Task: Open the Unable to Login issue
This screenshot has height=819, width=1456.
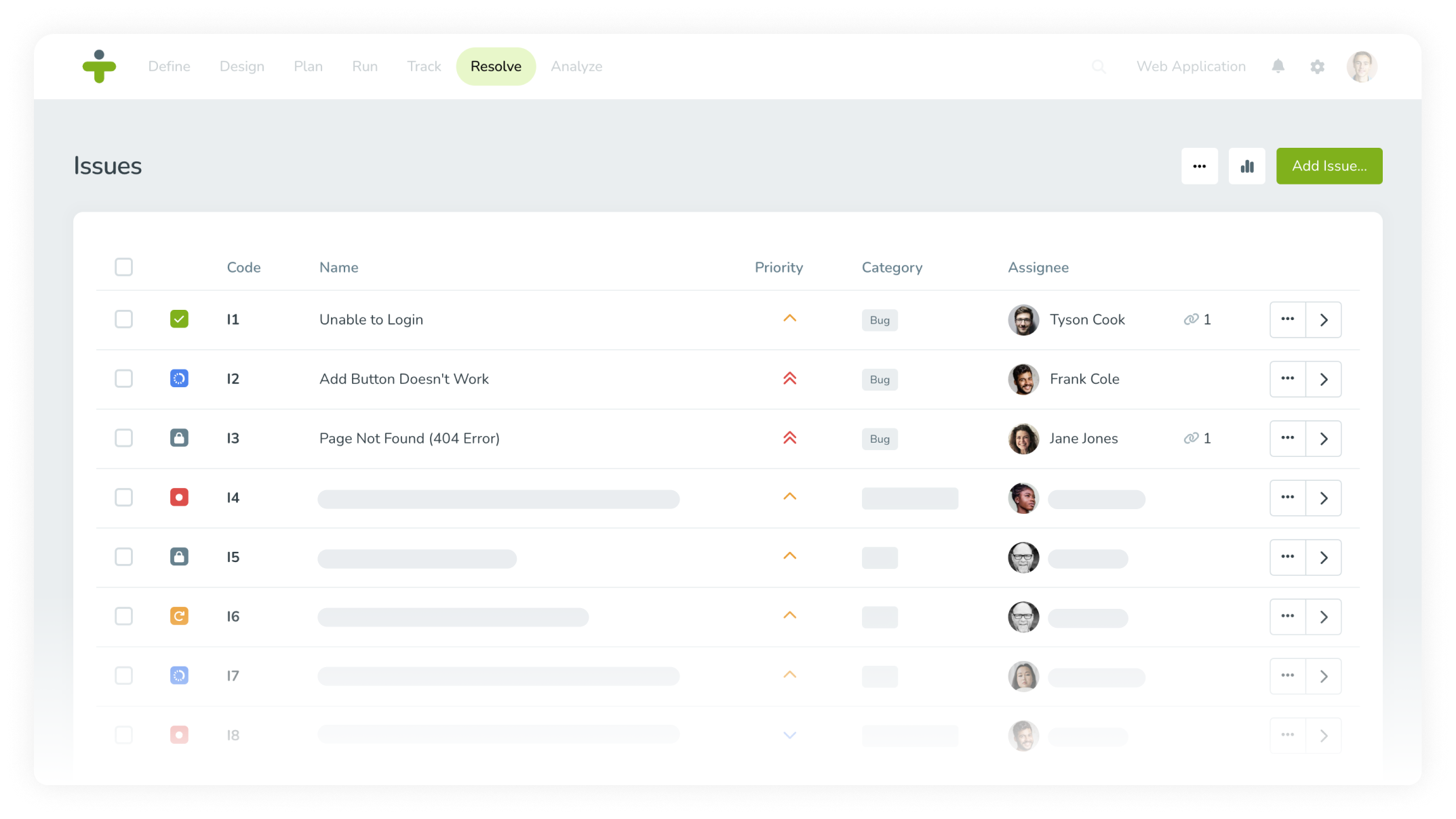Action: pyautogui.click(x=371, y=319)
